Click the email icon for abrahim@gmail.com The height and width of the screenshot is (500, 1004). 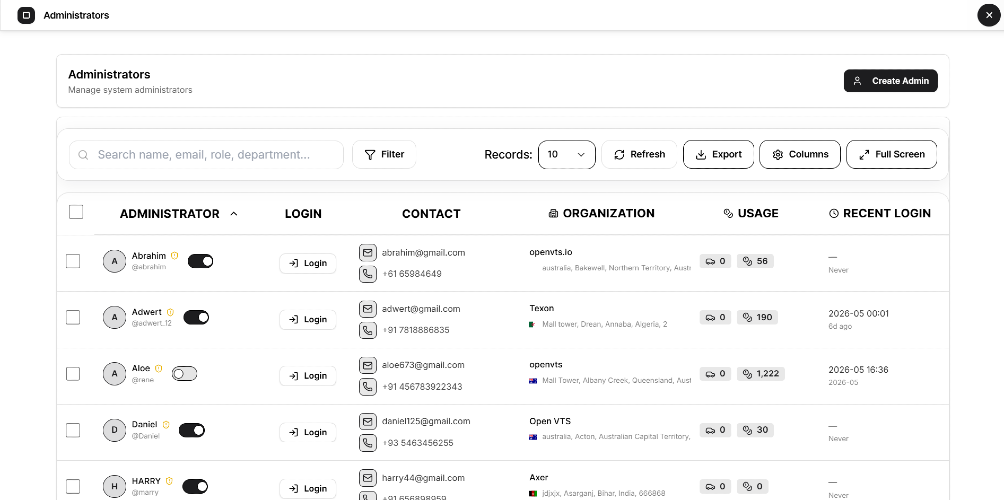(368, 253)
